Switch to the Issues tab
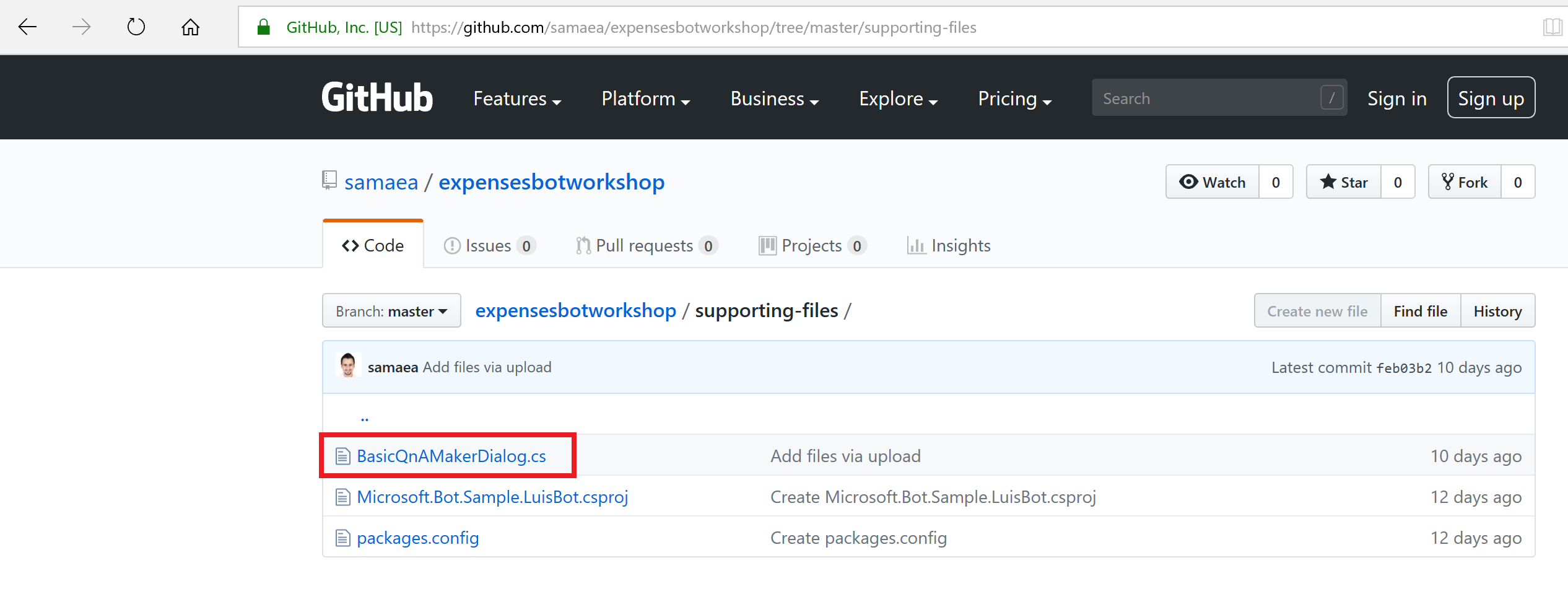This screenshot has width=1568, height=594. click(x=489, y=245)
